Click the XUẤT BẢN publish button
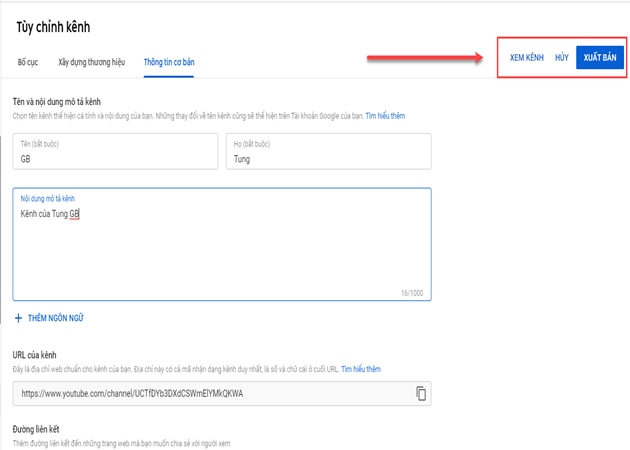This screenshot has height=450, width=630. coord(600,57)
